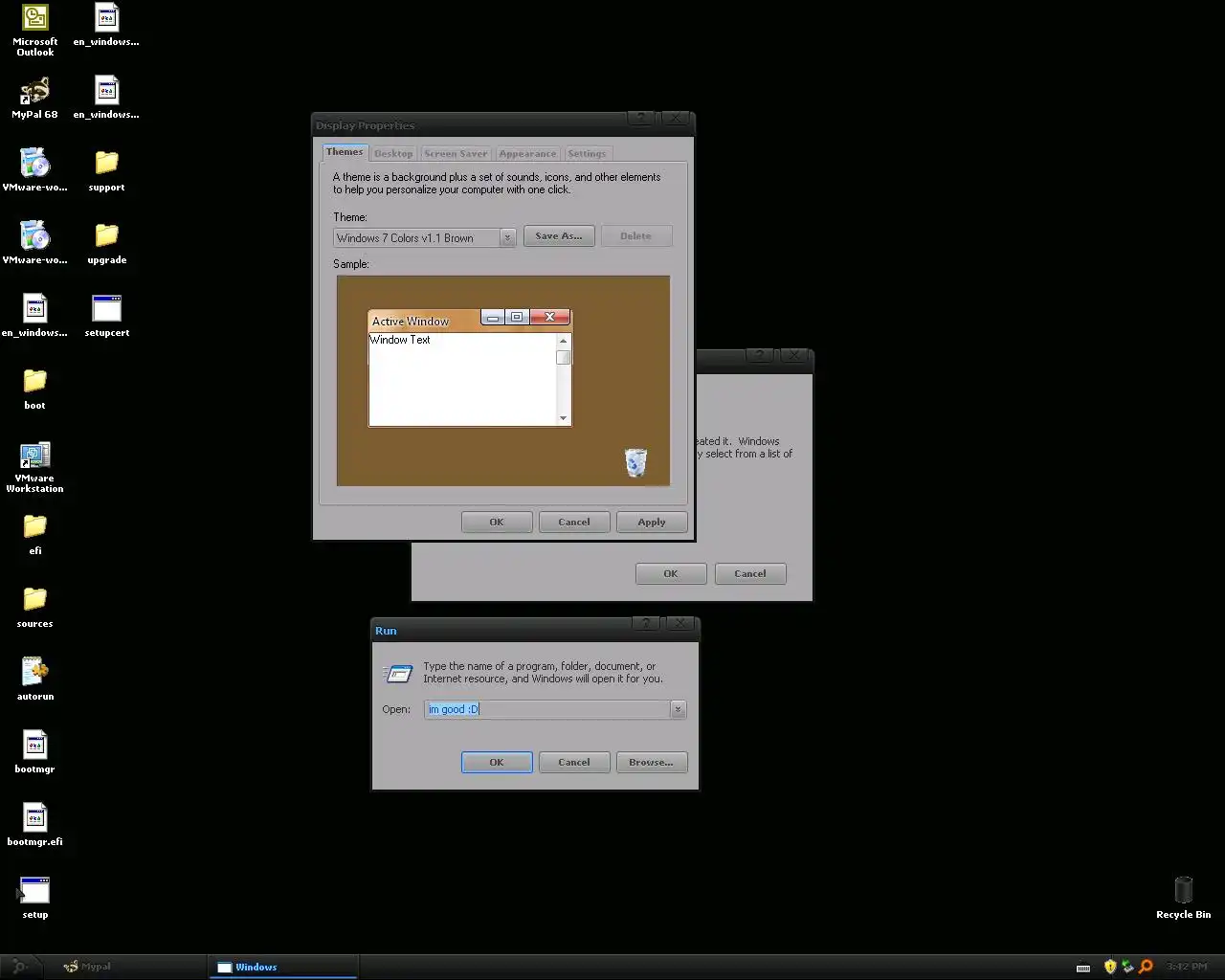The width and height of the screenshot is (1225, 980).
Task: Select en_windows file beside MyPal 68 icon
Action: point(106,98)
